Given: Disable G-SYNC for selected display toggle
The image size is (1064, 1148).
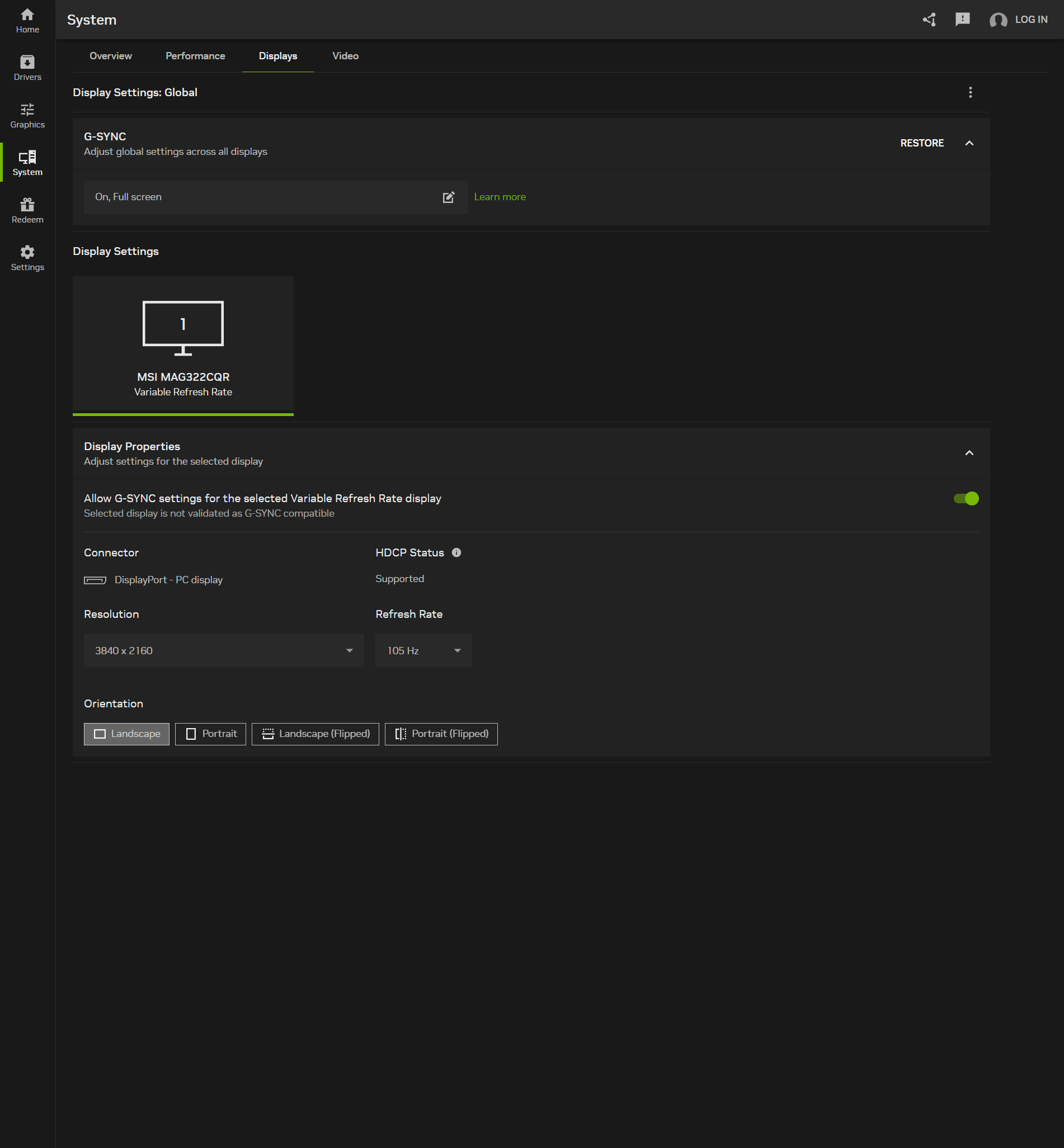Looking at the screenshot, I should [966, 498].
